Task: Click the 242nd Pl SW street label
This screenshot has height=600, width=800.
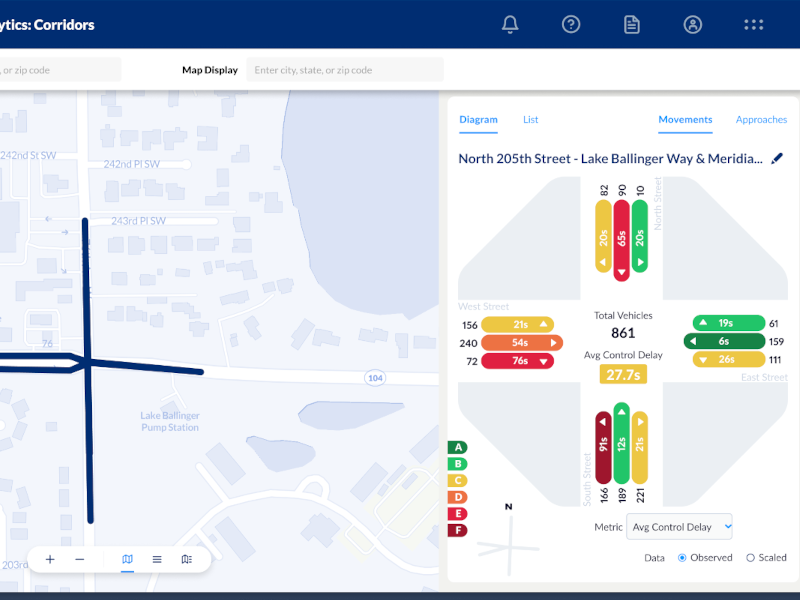Action: (132, 164)
